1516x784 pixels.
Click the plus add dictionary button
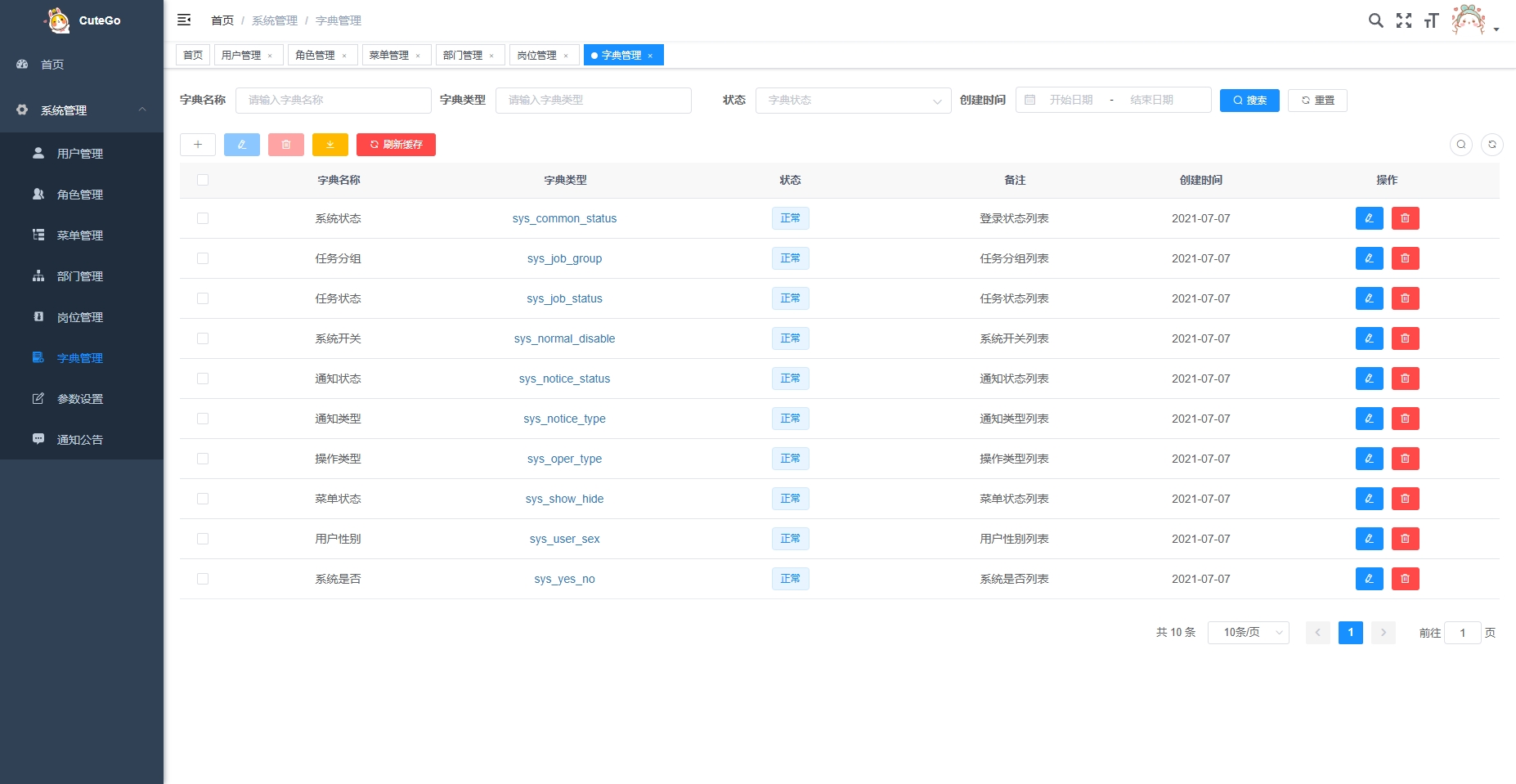[x=198, y=145]
